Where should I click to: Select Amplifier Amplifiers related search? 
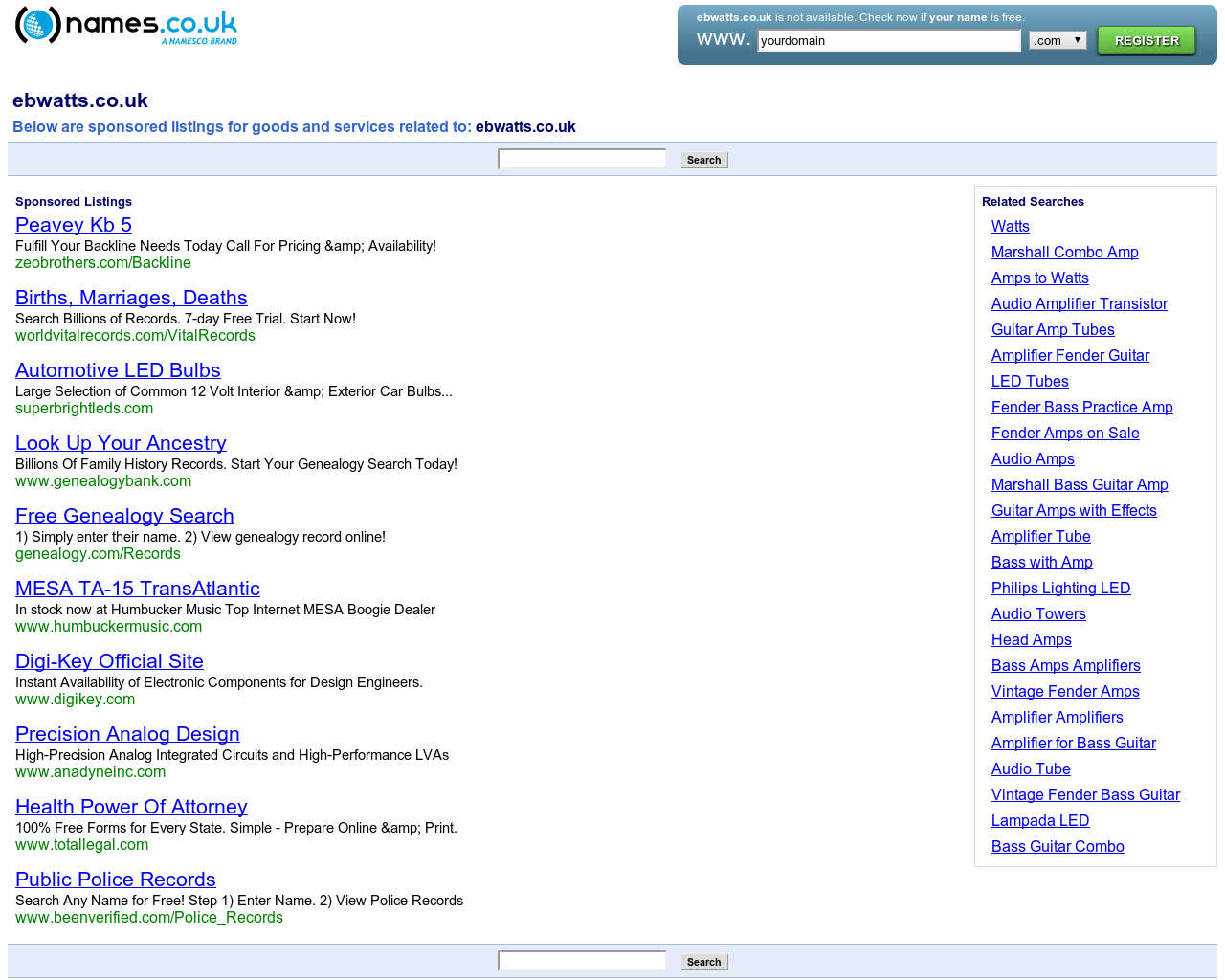[1058, 718]
